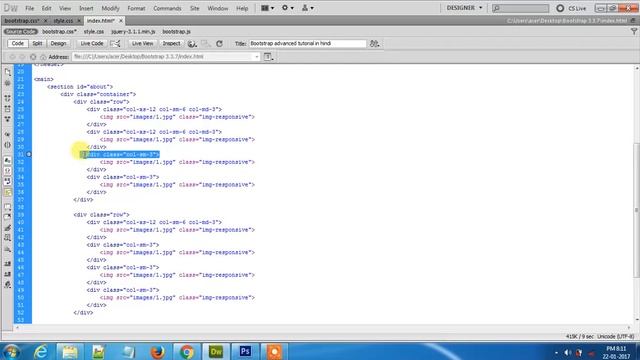Open related file jquery-3.1.1.min.js
Viewport: 640px width, 360px height.
point(133,31)
